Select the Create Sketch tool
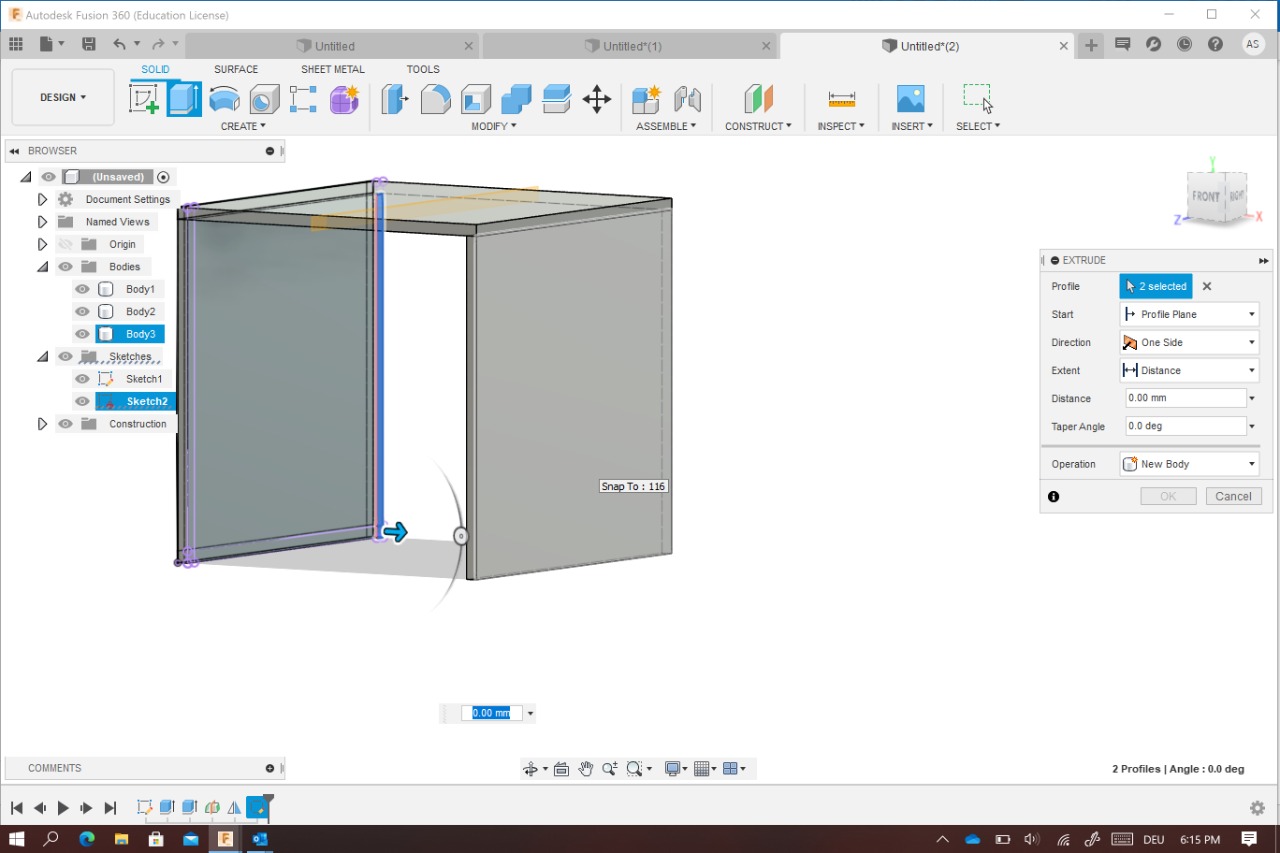 (x=144, y=99)
